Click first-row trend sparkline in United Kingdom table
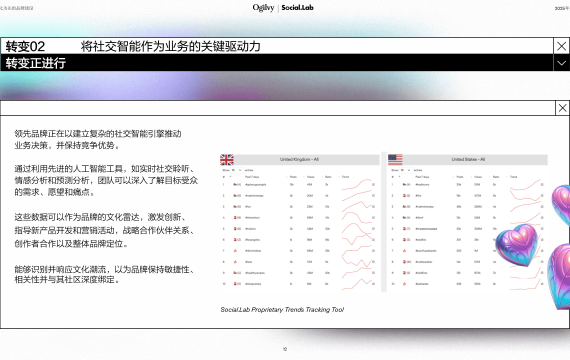 tap(357, 184)
